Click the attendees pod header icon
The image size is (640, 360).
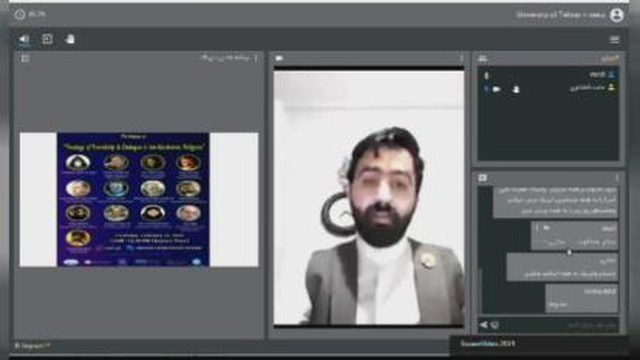pos(482,59)
